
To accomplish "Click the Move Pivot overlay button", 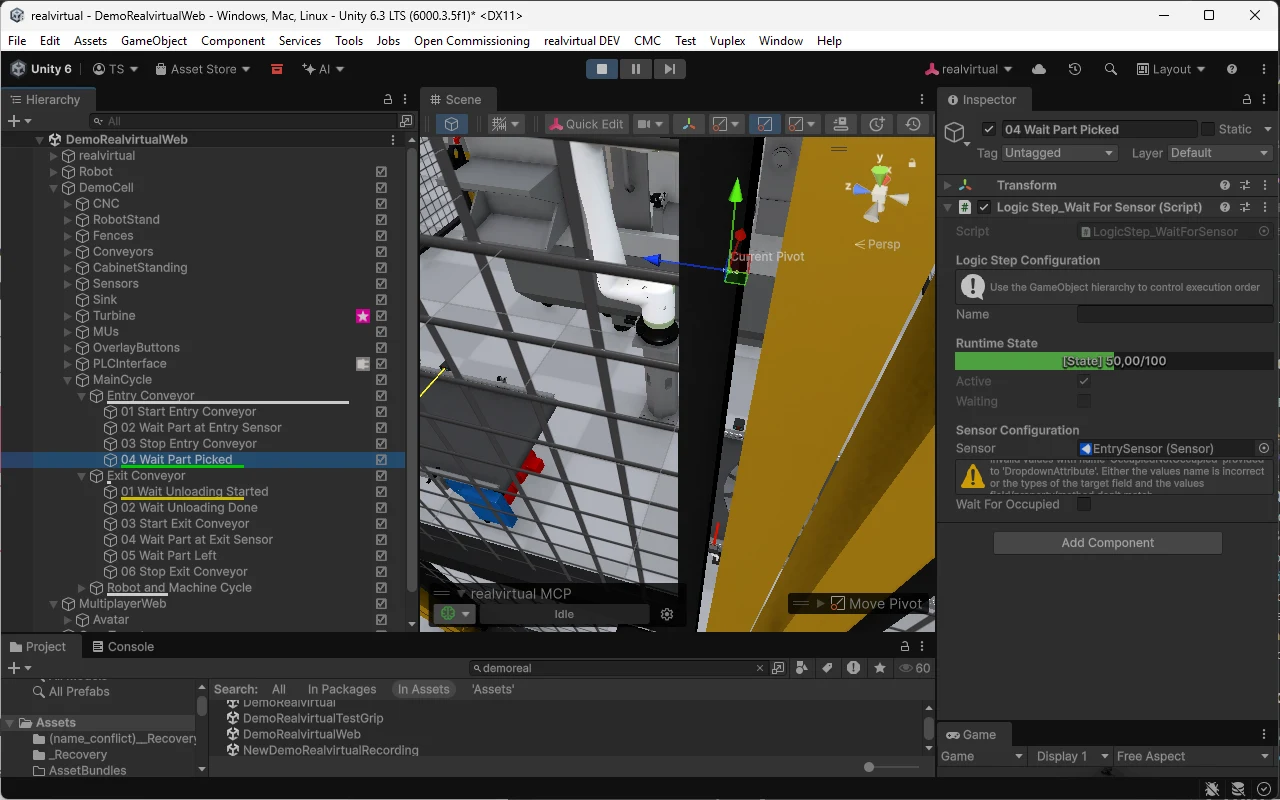I will tap(876, 604).
